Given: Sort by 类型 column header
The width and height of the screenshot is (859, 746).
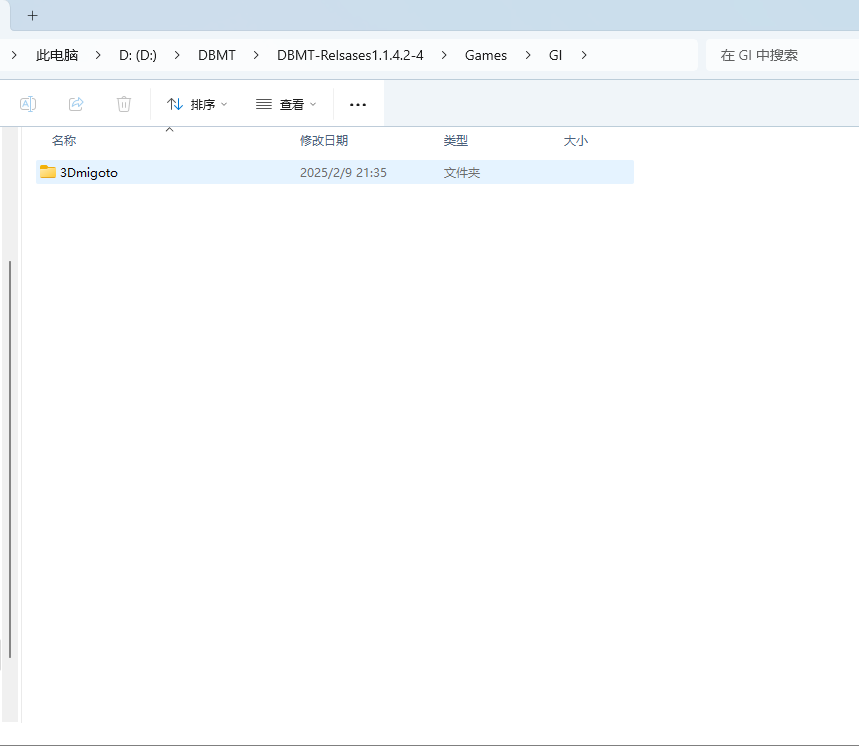Looking at the screenshot, I should [456, 141].
